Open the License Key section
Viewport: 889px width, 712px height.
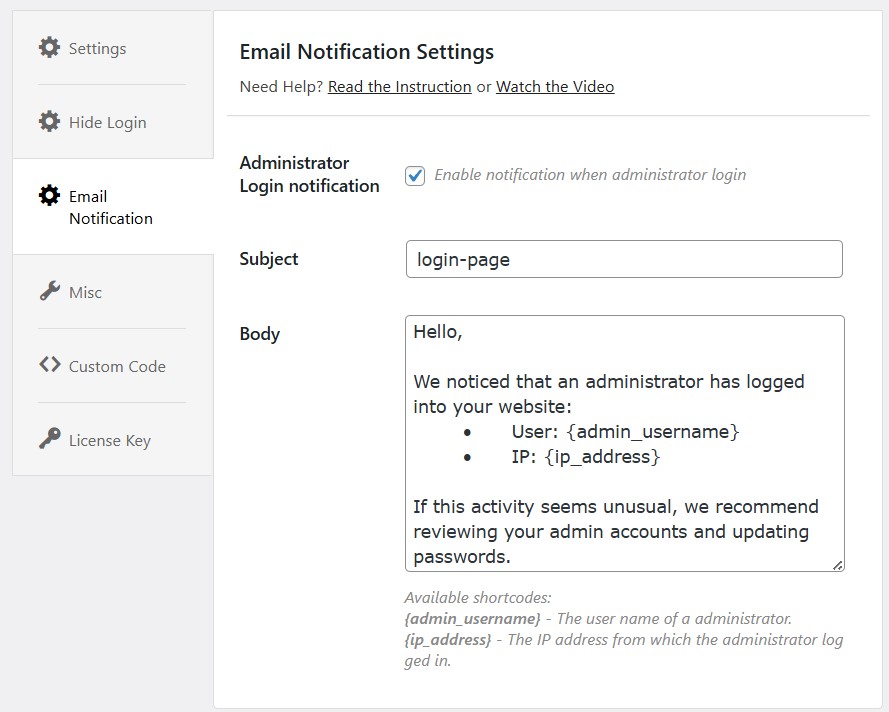[112, 440]
